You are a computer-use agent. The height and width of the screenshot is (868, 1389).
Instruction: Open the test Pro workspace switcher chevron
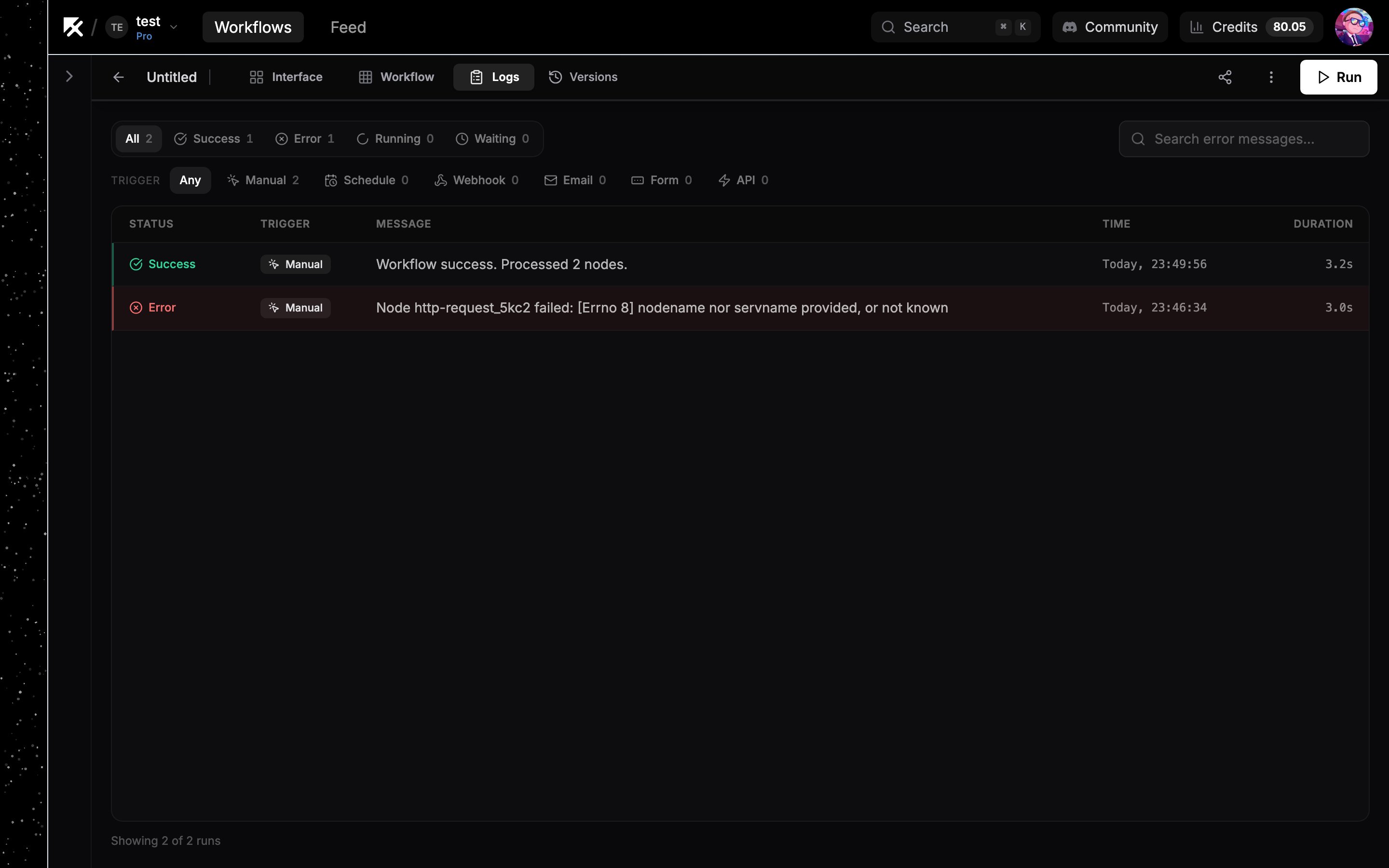173,27
